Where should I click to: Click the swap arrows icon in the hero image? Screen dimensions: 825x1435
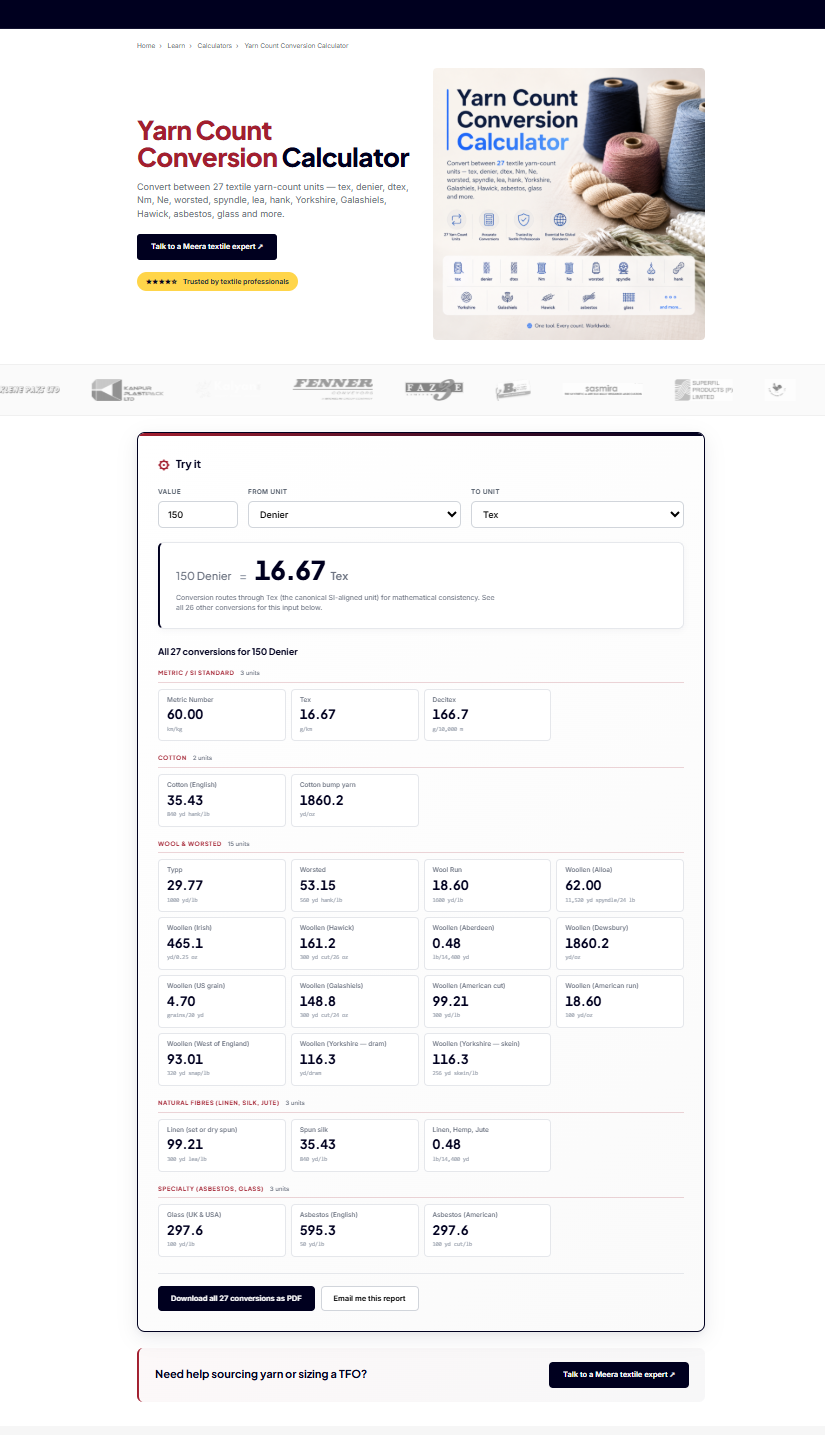click(457, 220)
